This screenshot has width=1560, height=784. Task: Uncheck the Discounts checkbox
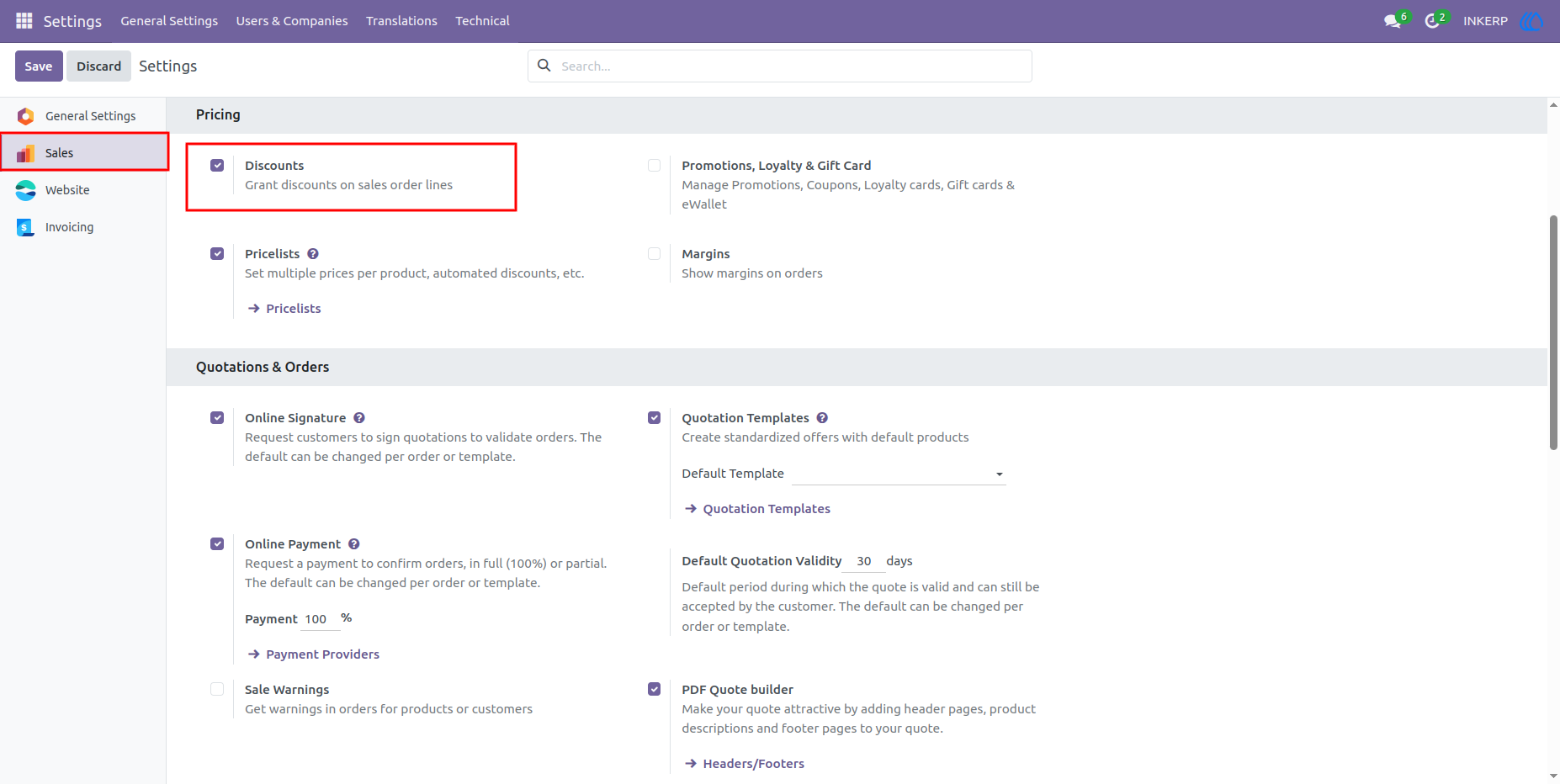[x=217, y=166]
